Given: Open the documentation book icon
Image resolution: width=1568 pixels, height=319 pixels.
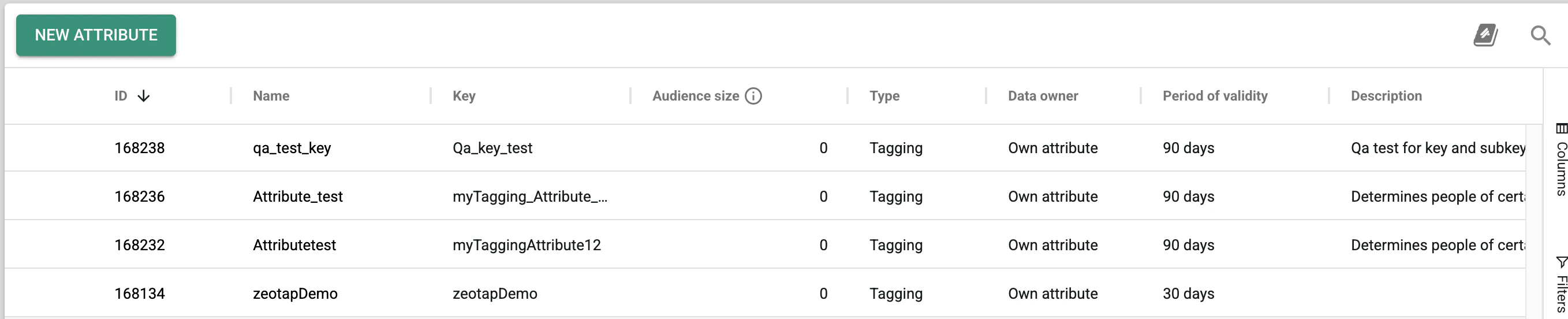Looking at the screenshot, I should click(1486, 35).
